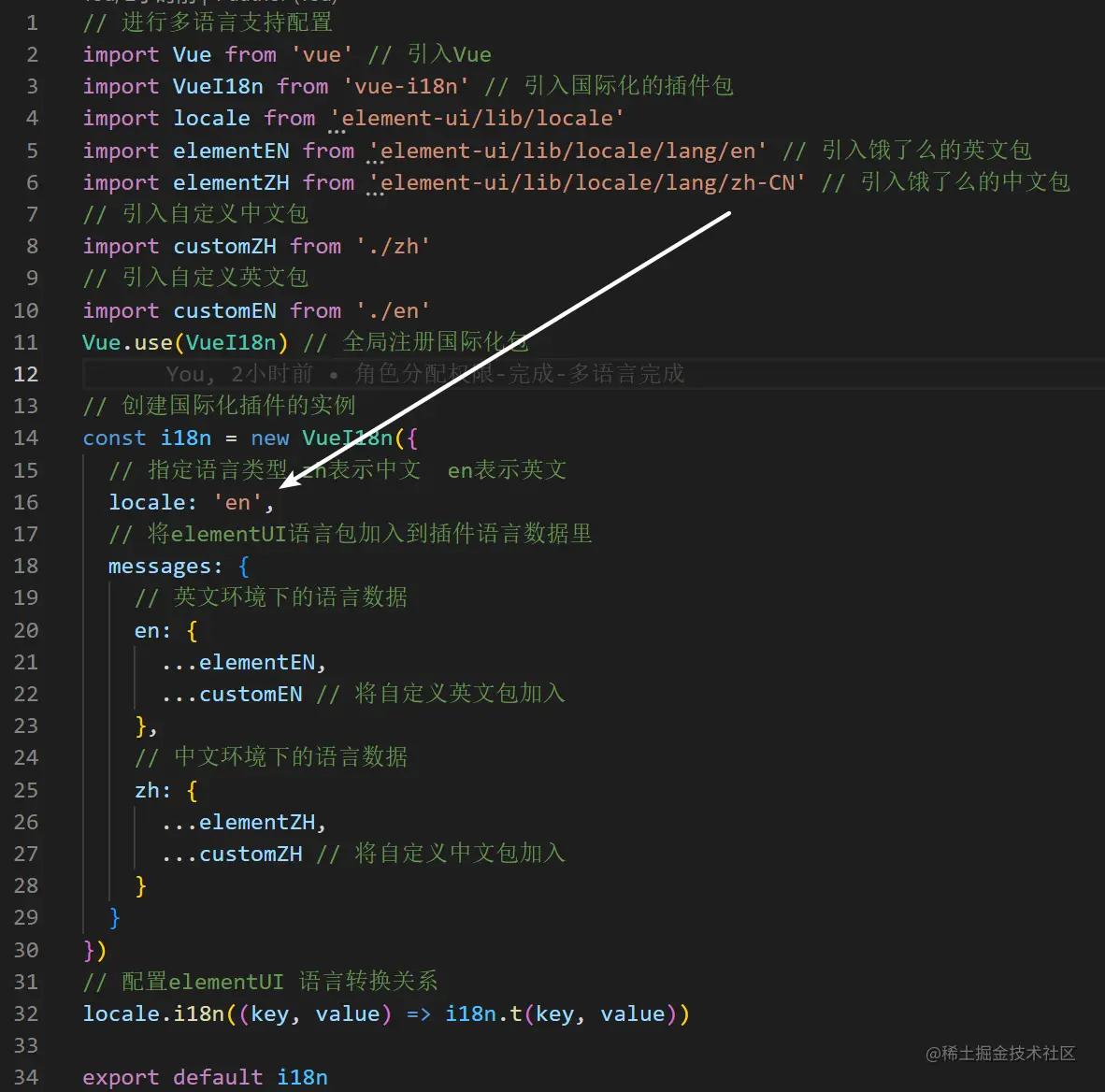The width and height of the screenshot is (1105, 1092).
Task: Click Vue.use(VueI18n) on line 11
Action: point(185,342)
